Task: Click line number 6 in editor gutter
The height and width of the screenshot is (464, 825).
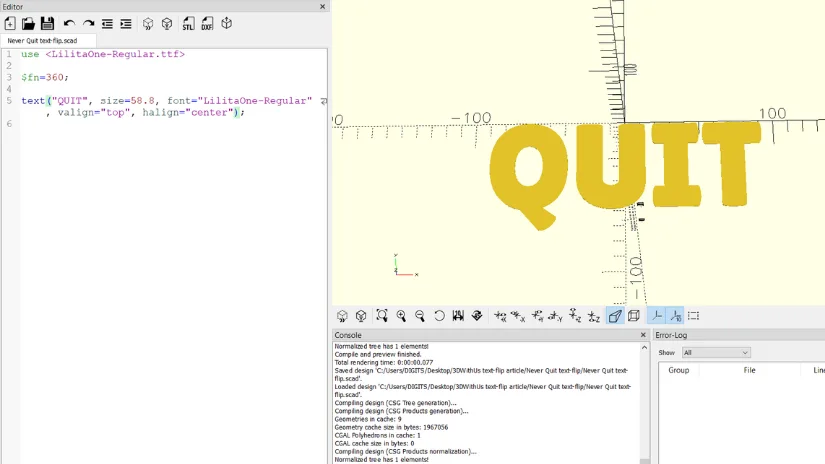Action: click(x=9, y=124)
